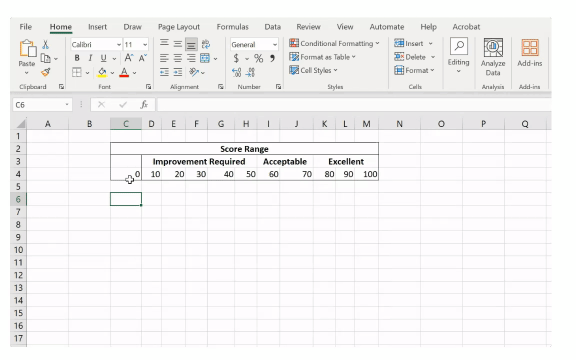Toggle Wrap Text

point(206,44)
